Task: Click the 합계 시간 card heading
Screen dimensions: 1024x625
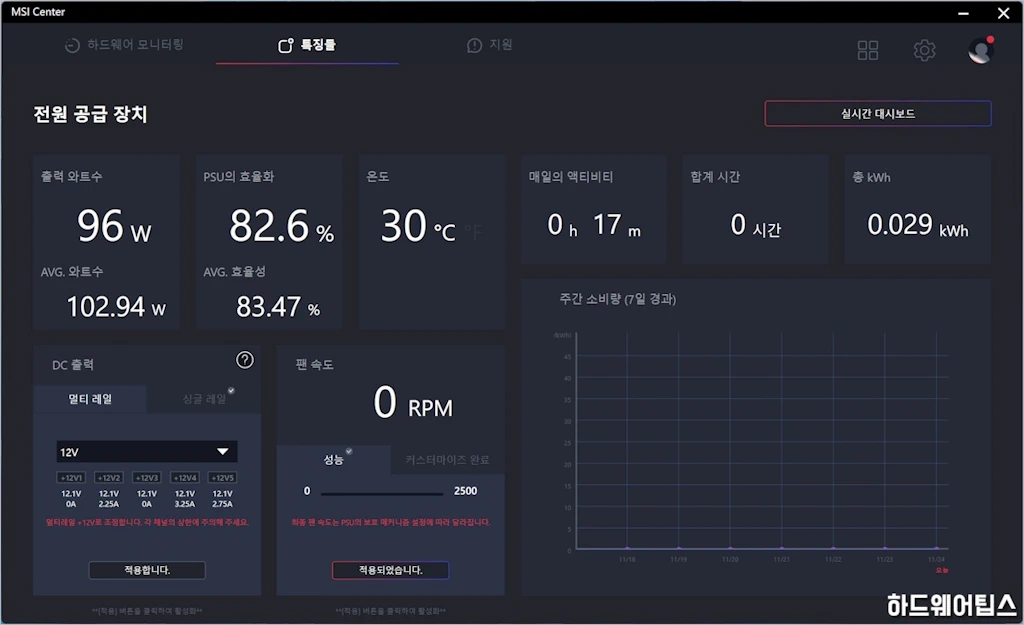Action: [715, 177]
